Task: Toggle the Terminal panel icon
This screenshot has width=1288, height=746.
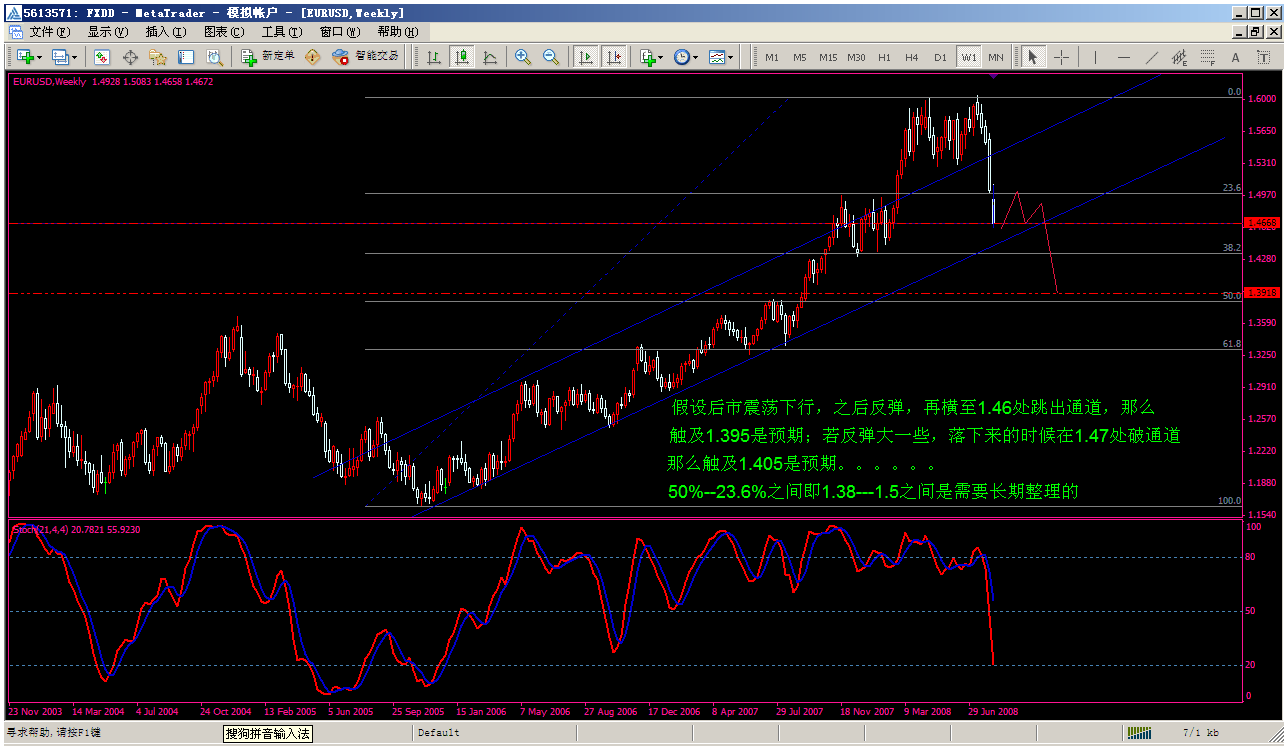Action: (186, 57)
